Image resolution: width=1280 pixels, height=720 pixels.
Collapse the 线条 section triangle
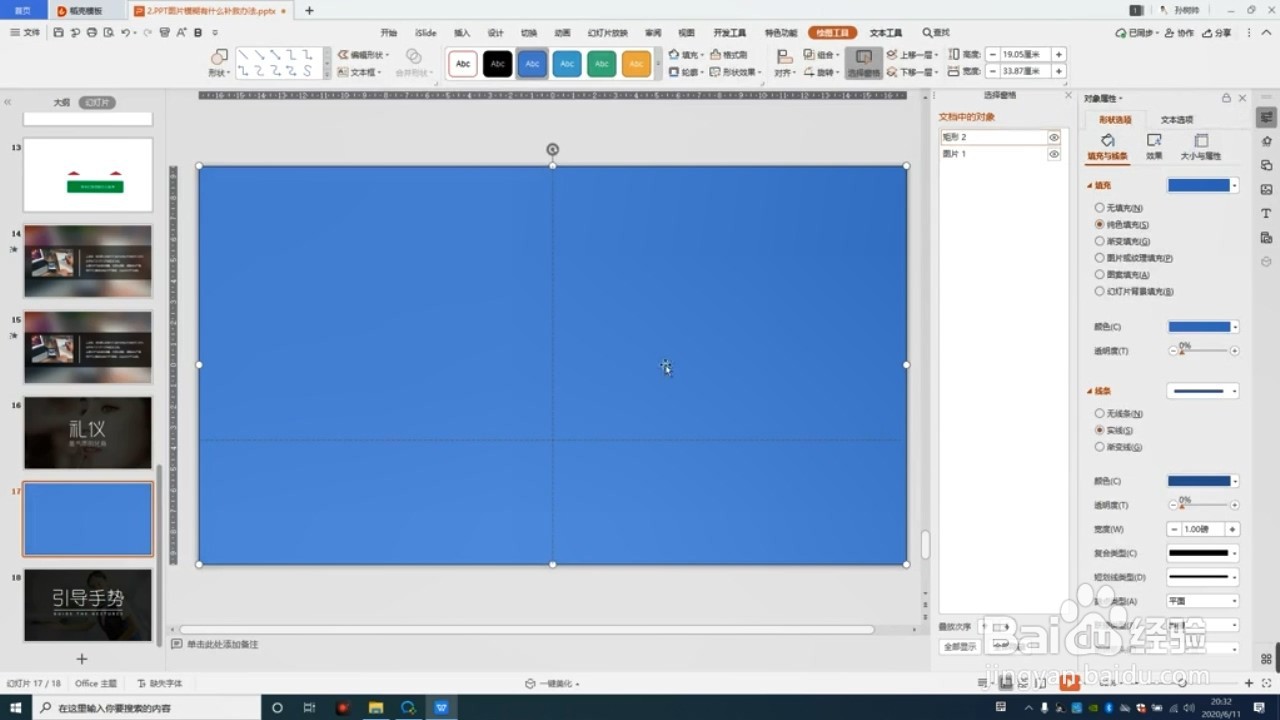pos(1090,391)
